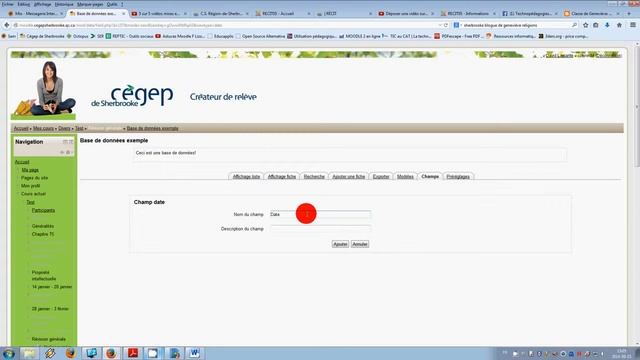The image size is (640, 360).
Task: Switch to the Messagerie browser tab
Action: (36, 13)
